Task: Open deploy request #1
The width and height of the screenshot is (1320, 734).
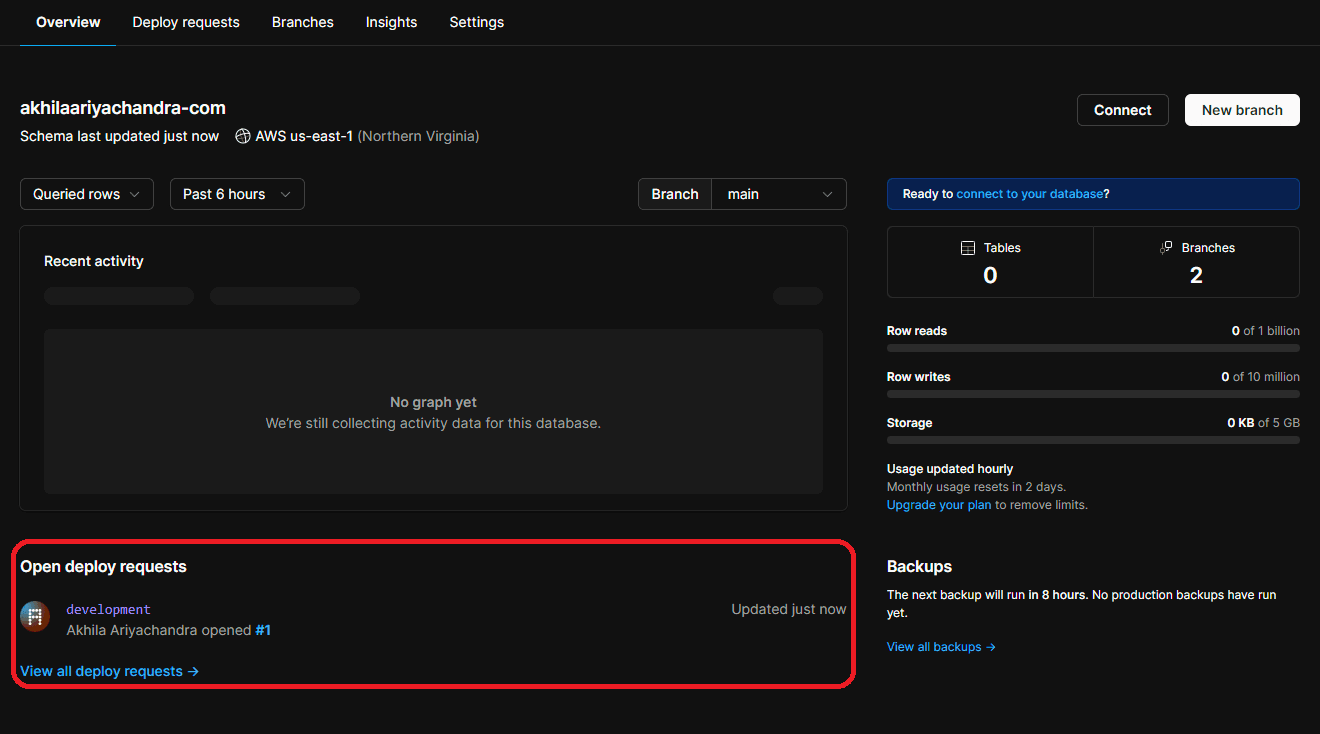Action: click(x=263, y=630)
